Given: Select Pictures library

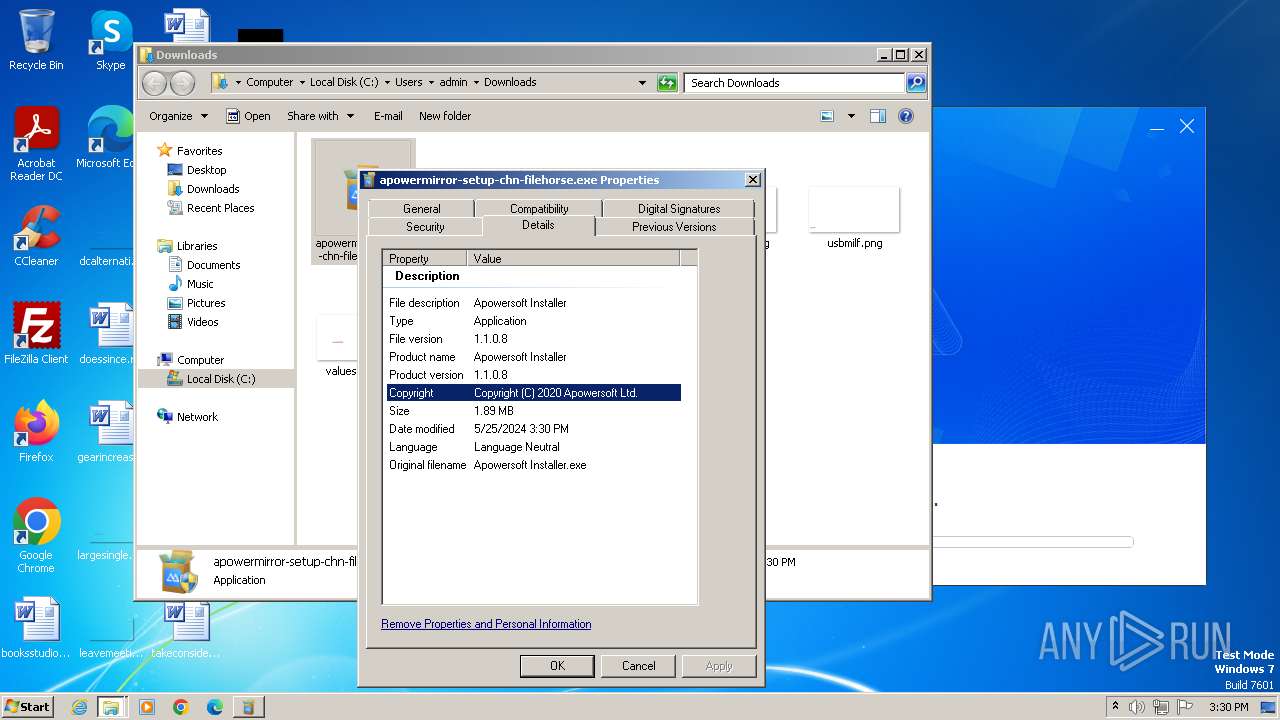Looking at the screenshot, I should (206, 303).
